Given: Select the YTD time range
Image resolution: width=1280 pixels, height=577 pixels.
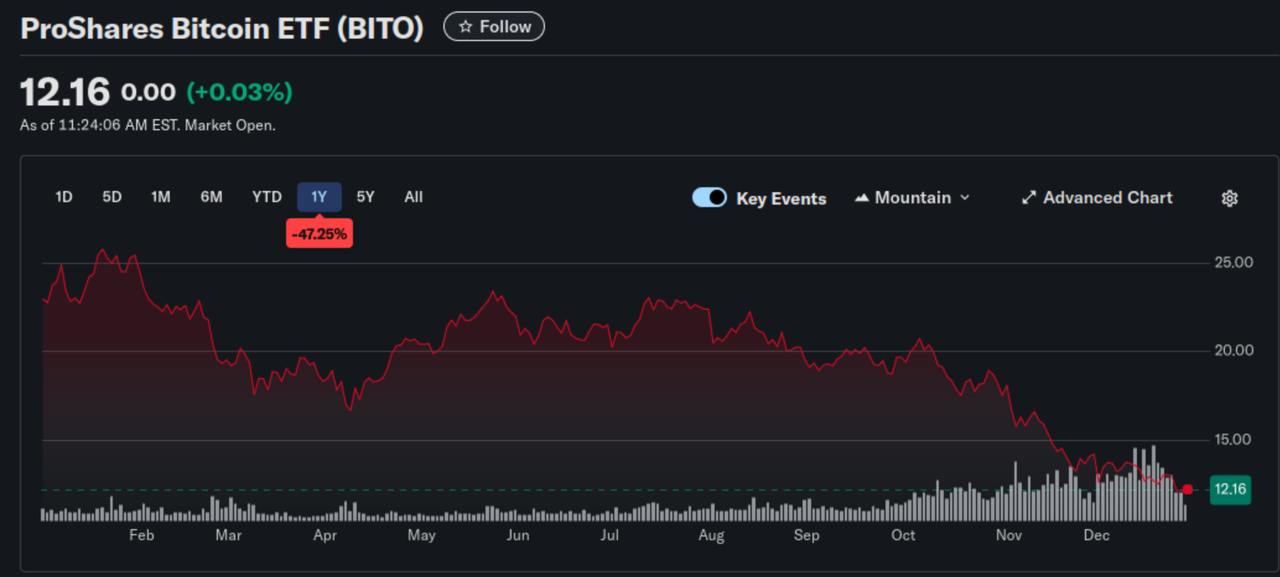Looking at the screenshot, I should [267, 197].
